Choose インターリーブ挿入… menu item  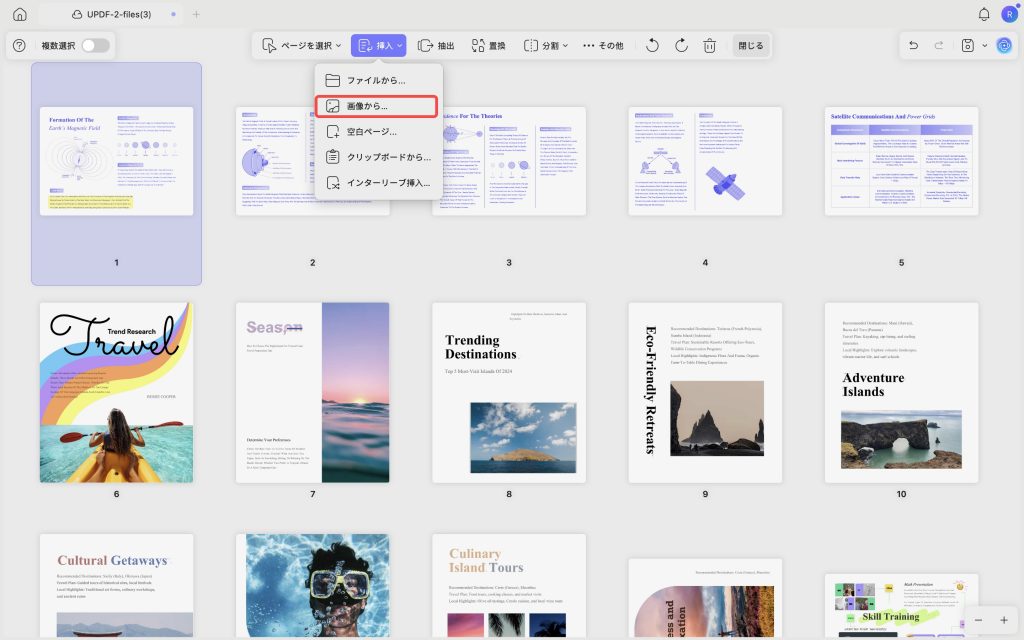coord(379,183)
